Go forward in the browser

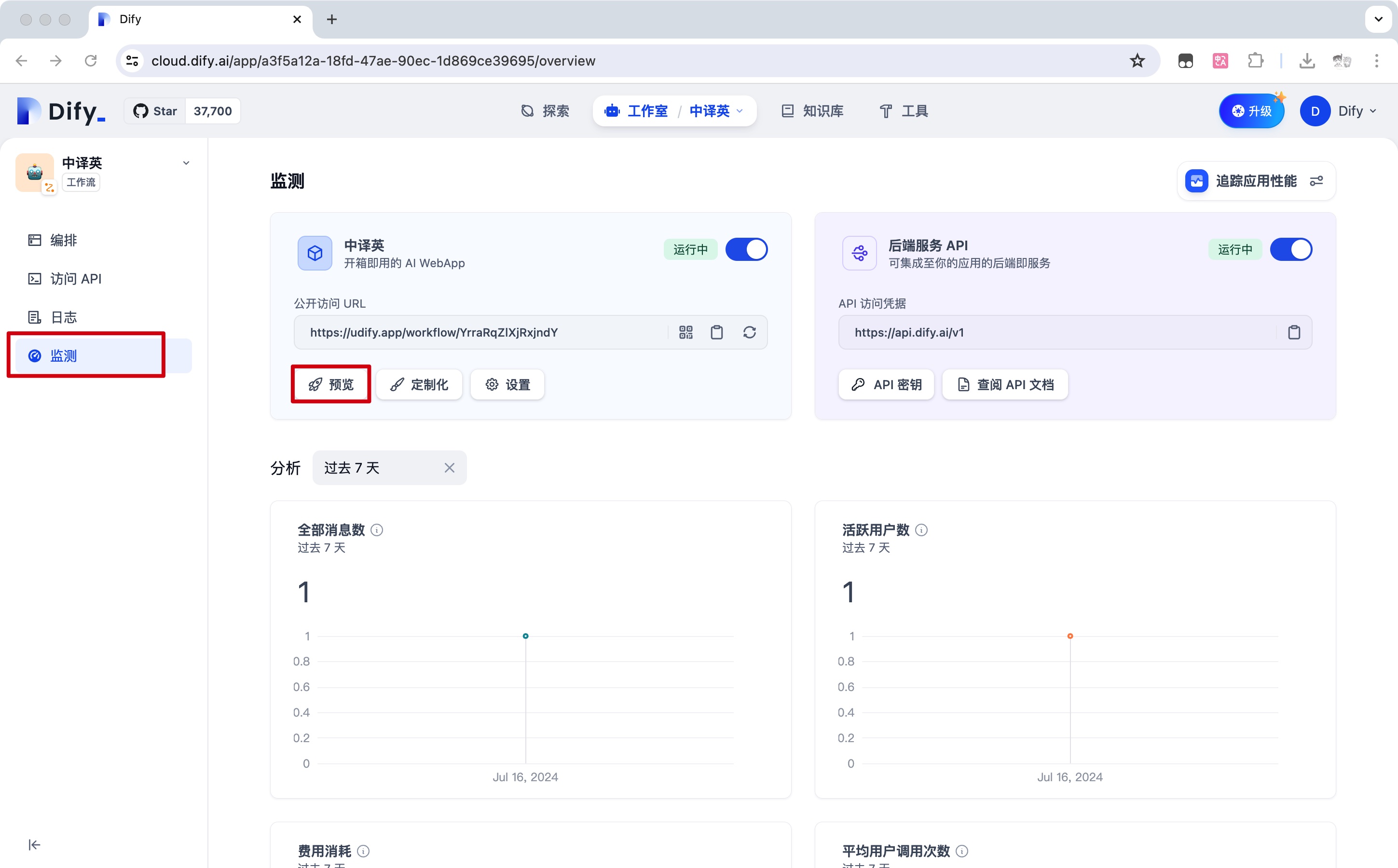(x=55, y=60)
